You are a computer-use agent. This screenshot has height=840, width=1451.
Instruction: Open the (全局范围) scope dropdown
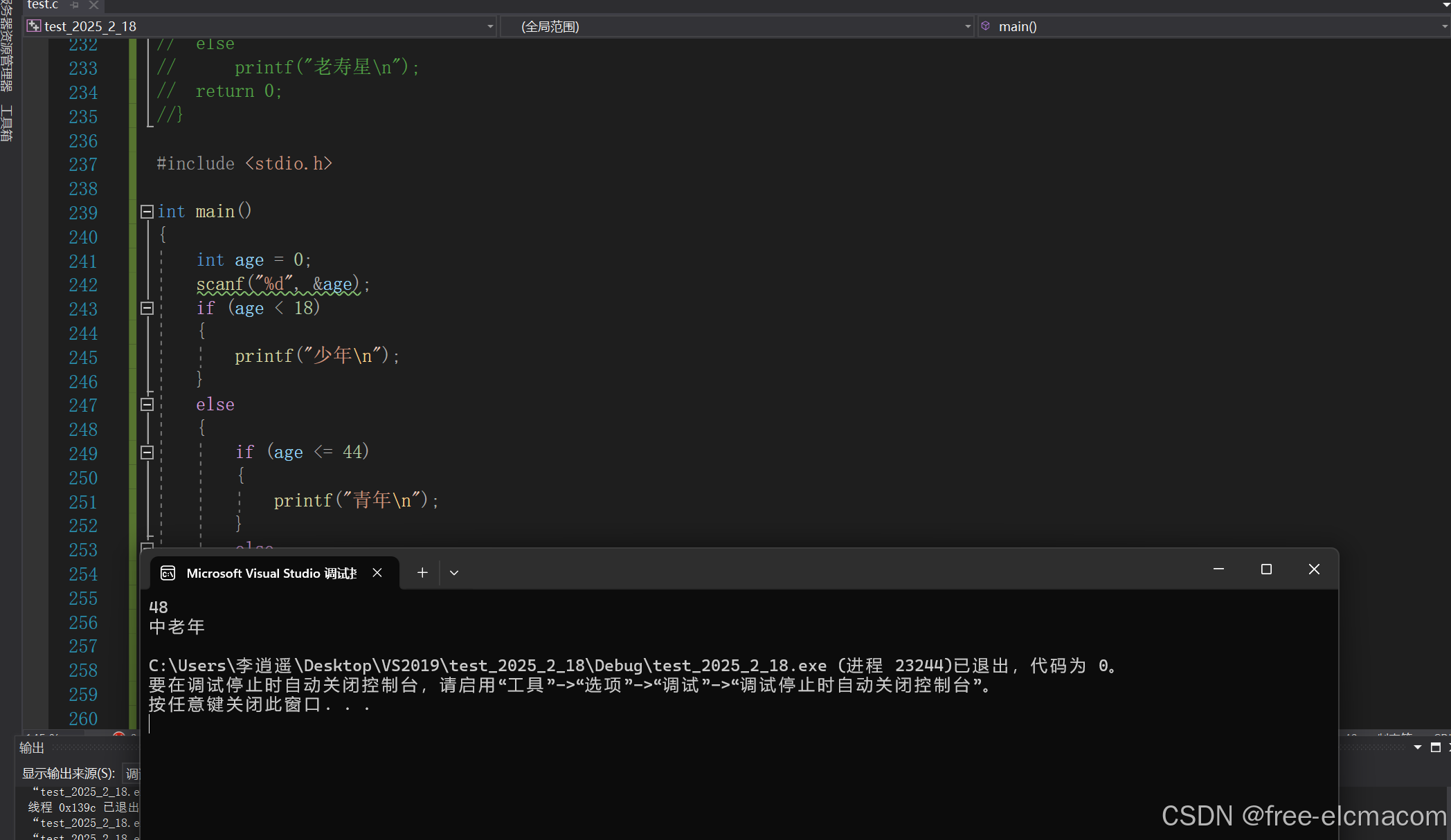[x=967, y=26]
